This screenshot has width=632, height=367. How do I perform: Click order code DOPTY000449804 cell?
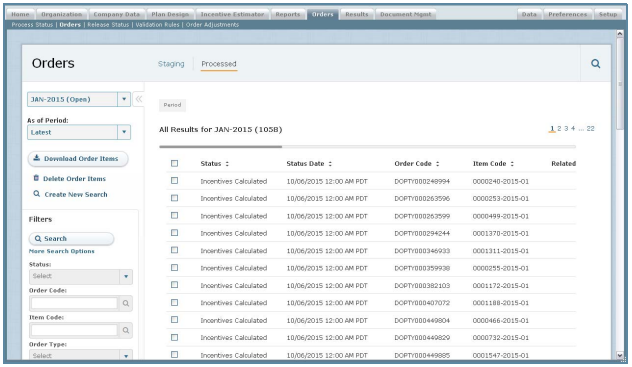point(422,321)
